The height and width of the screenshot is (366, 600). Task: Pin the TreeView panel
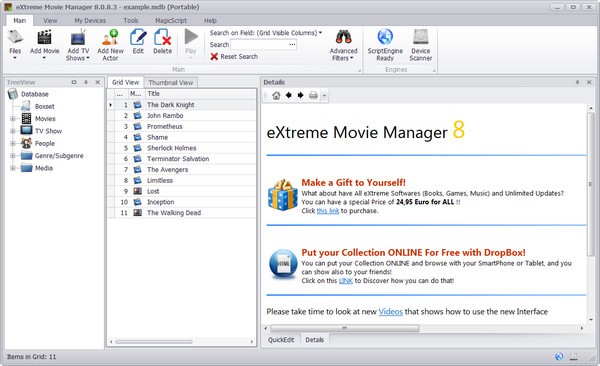tap(86, 82)
